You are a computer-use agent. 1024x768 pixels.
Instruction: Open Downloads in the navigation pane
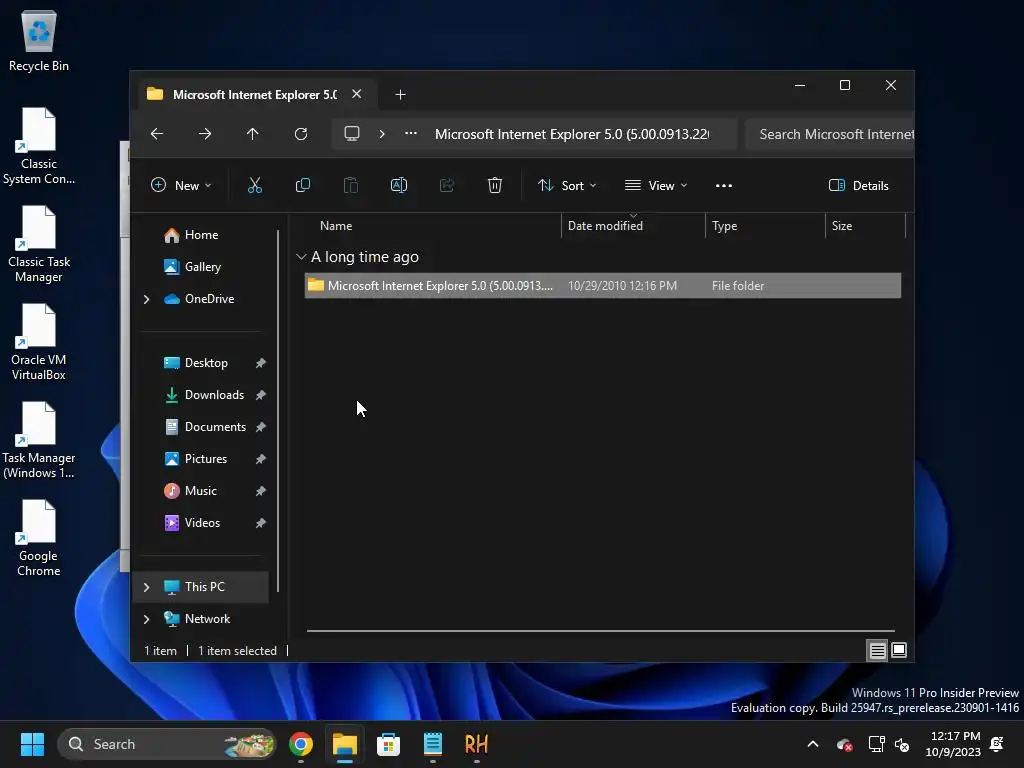214,395
